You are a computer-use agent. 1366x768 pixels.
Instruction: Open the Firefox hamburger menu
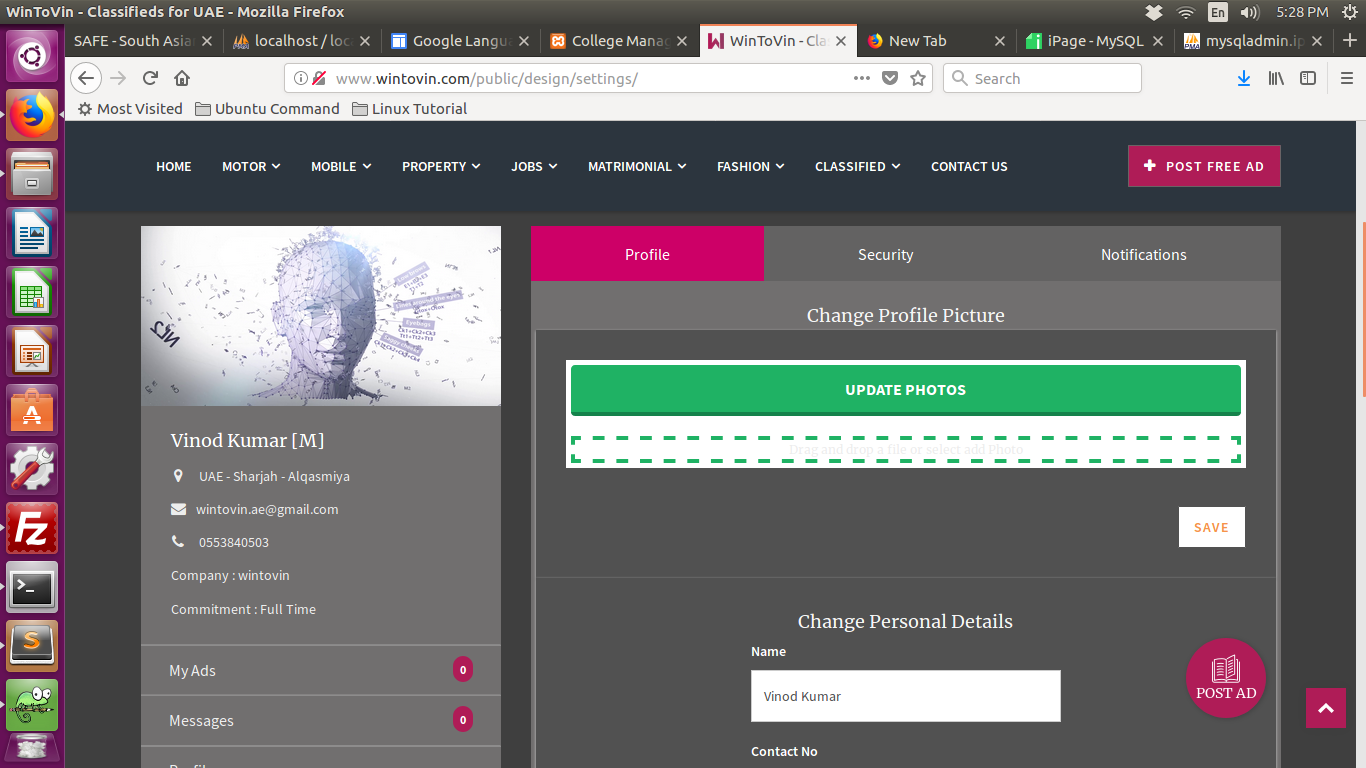tap(1347, 78)
